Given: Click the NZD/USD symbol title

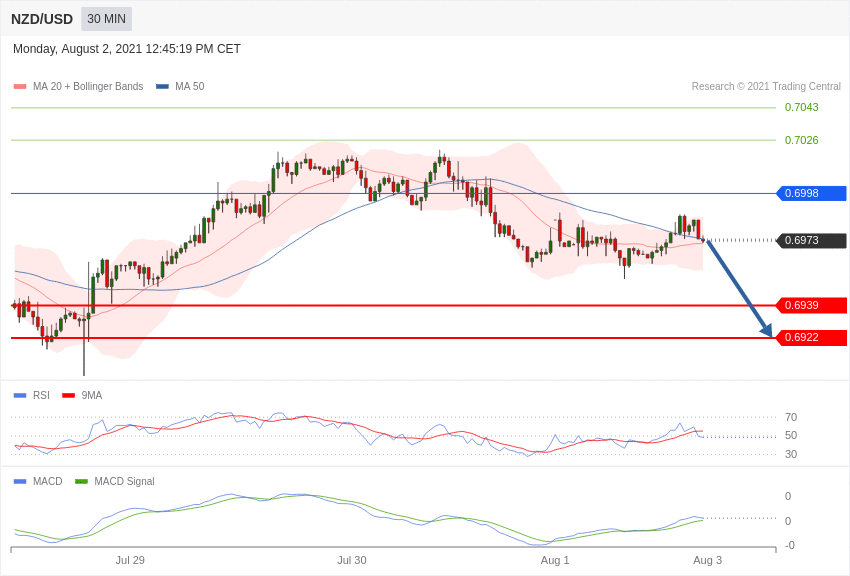Looking at the screenshot, I should (42, 19).
